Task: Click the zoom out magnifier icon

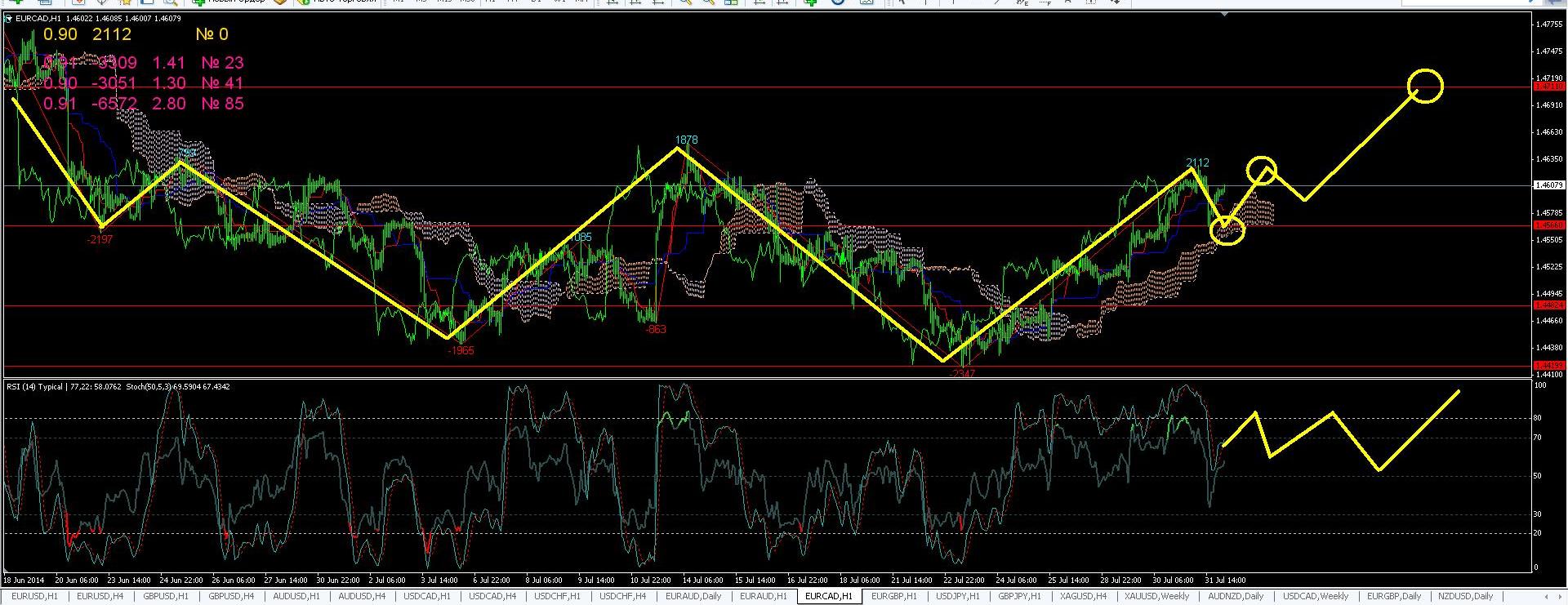Action: 708,2
